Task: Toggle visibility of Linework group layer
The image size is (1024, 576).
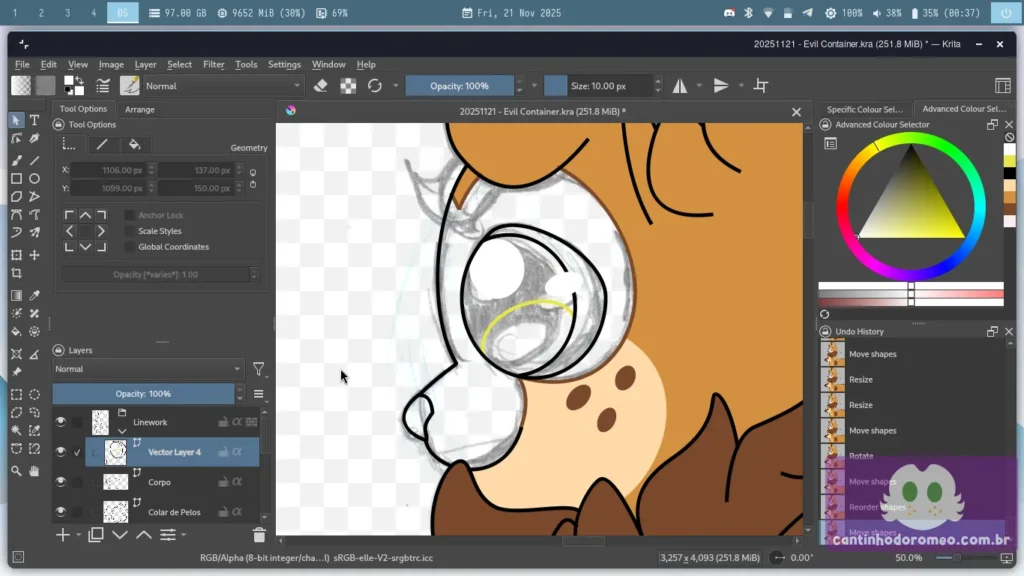Action: click(60, 422)
